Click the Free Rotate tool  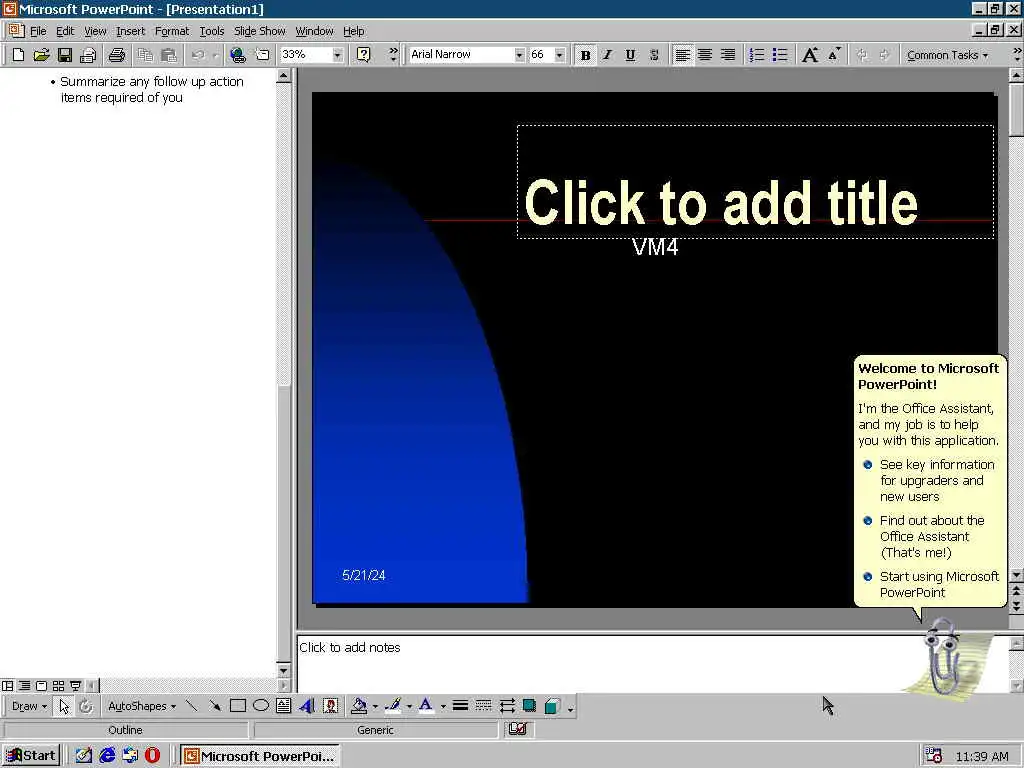(x=86, y=706)
